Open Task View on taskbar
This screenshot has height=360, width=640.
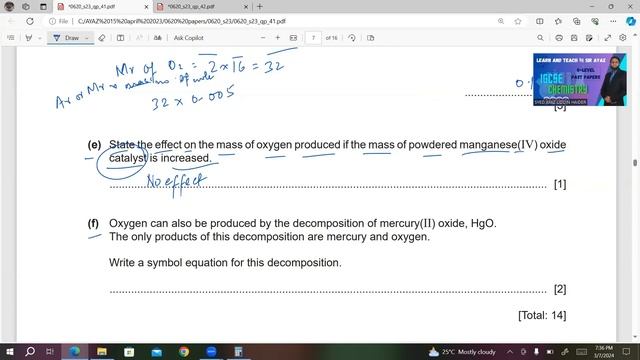point(50,351)
